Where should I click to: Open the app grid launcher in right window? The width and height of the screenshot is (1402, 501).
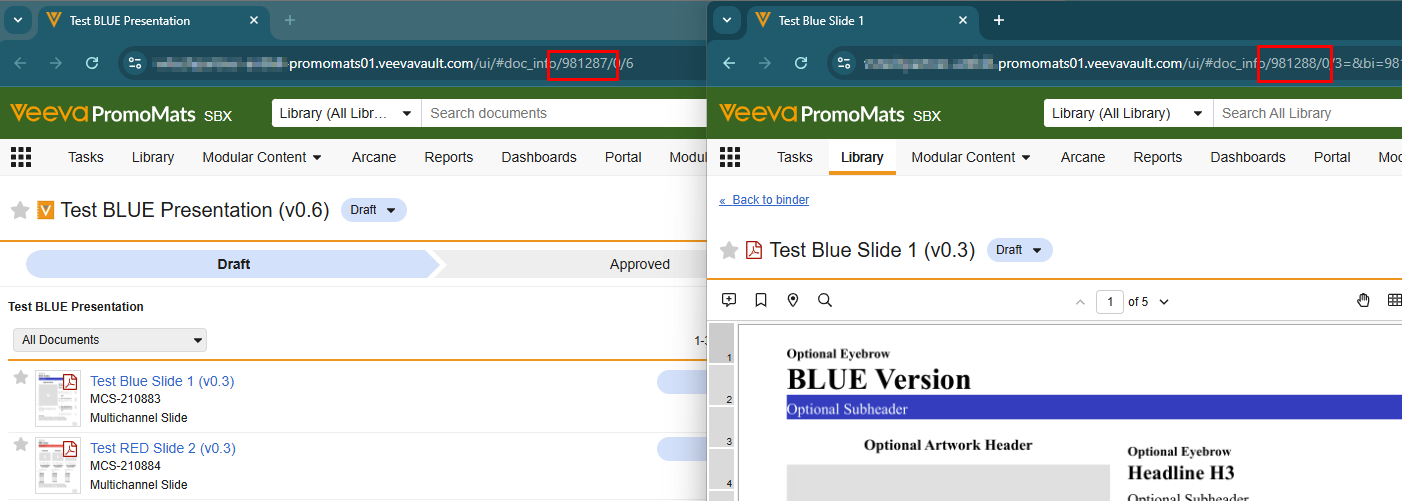click(x=730, y=157)
